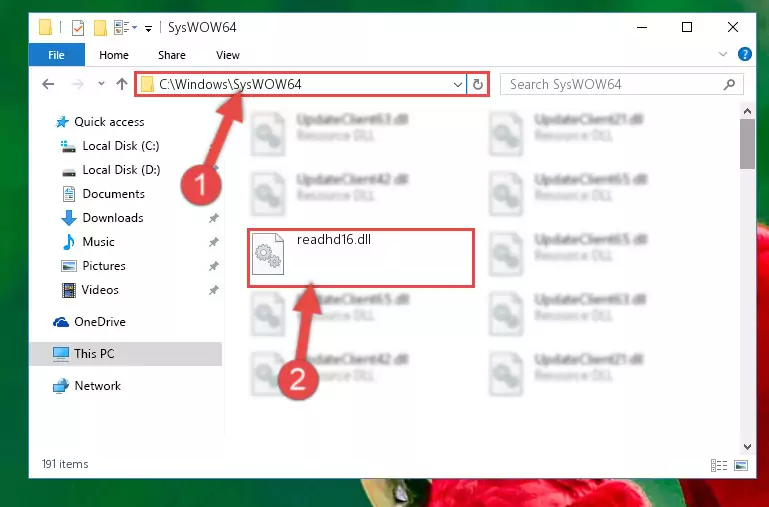This screenshot has width=769, height=507.
Task: Click the address bar path C:\Windows\SysWOW64
Action: click(x=231, y=84)
